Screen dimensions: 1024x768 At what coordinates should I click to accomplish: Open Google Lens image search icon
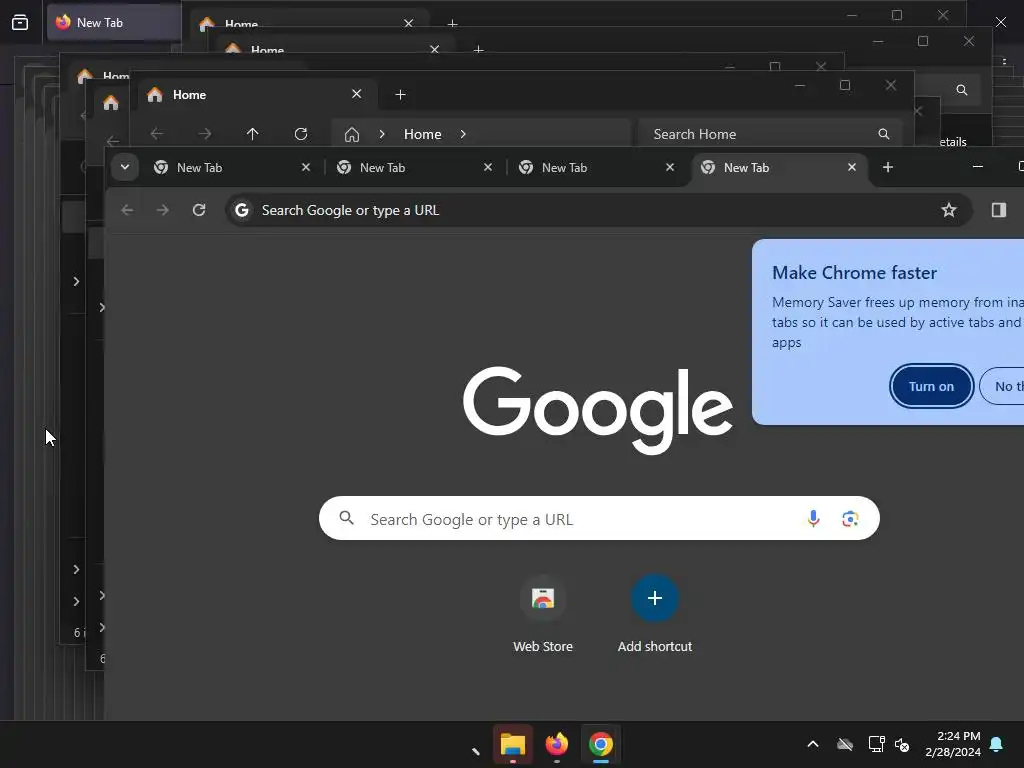click(850, 519)
